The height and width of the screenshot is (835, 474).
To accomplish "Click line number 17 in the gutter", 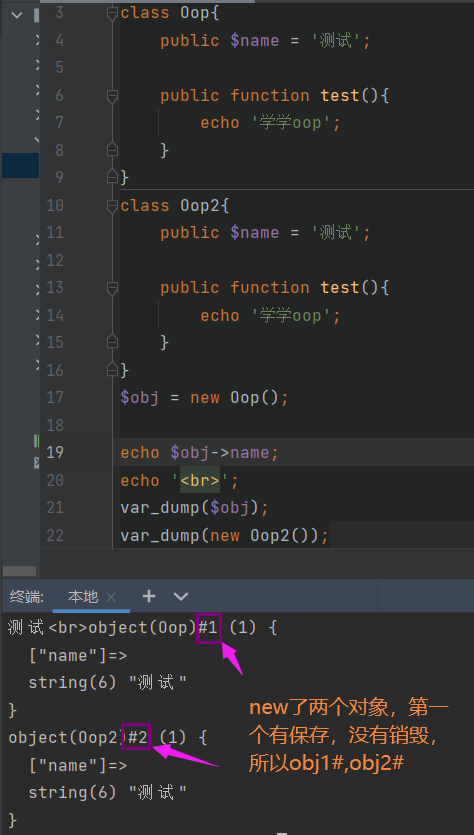I will coord(55,398).
